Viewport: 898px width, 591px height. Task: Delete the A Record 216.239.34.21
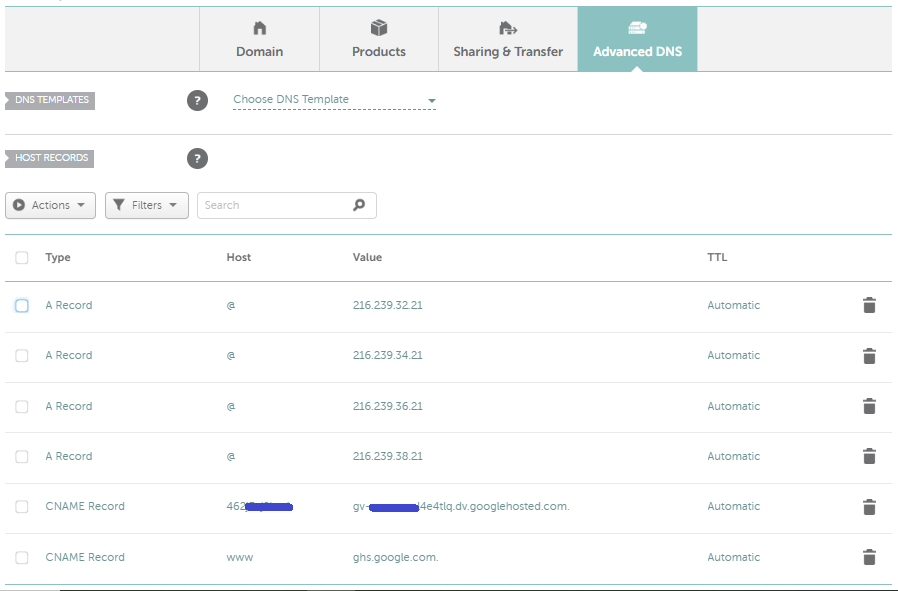(x=869, y=356)
